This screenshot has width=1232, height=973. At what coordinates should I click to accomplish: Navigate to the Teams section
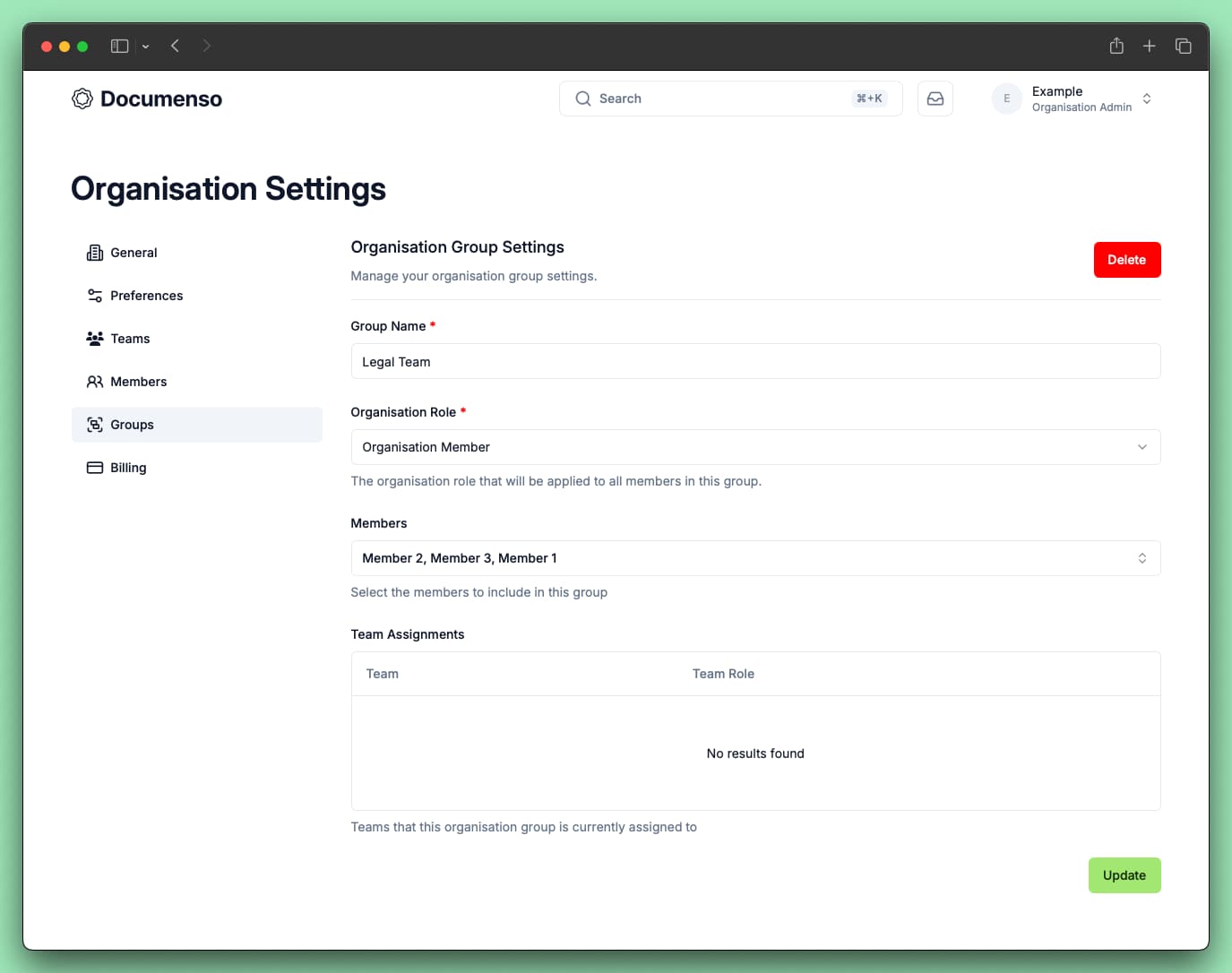click(130, 339)
